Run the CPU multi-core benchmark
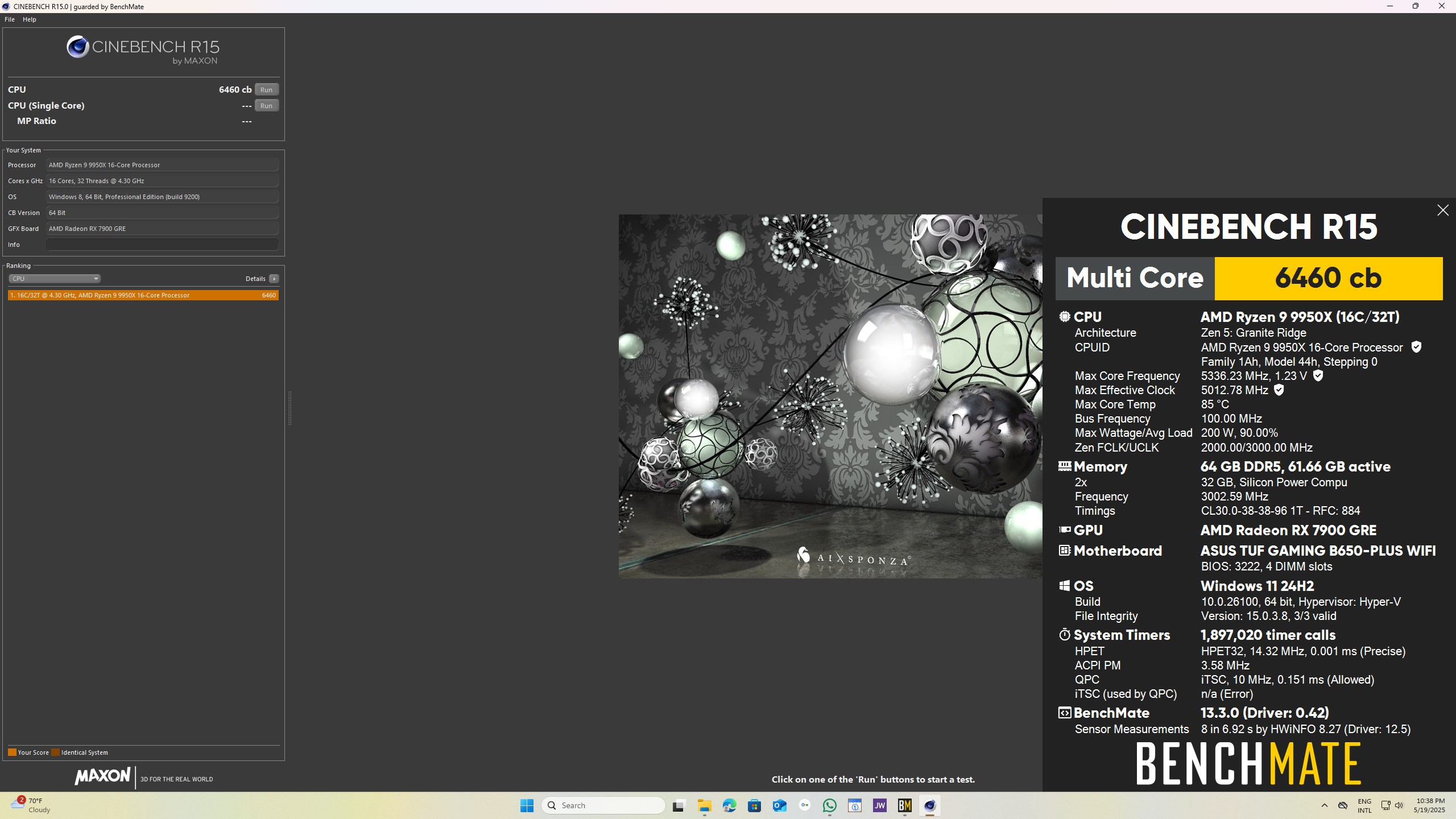Image resolution: width=1456 pixels, height=819 pixels. 266,89
